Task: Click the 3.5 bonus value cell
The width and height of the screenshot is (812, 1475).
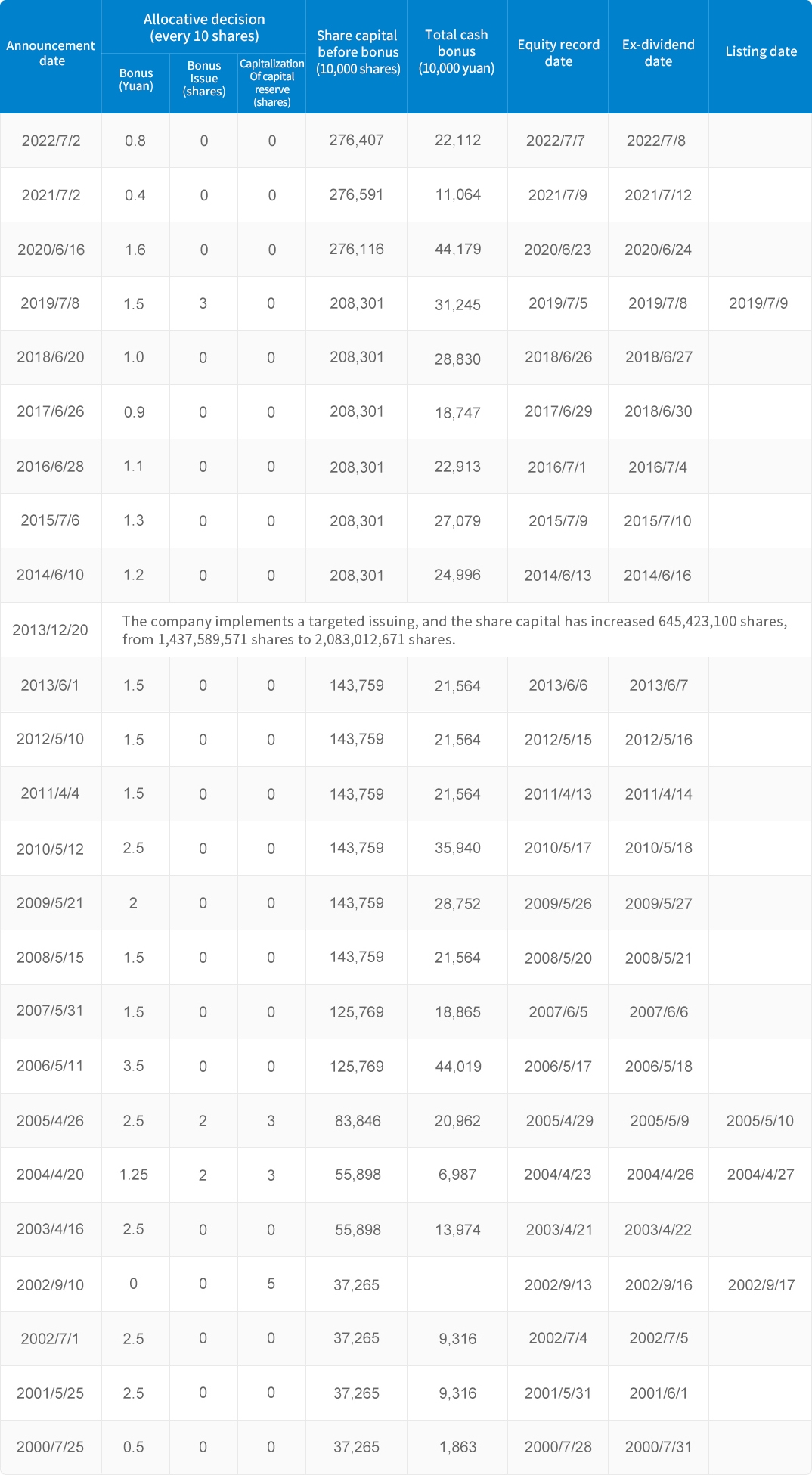Action: 134,1066
